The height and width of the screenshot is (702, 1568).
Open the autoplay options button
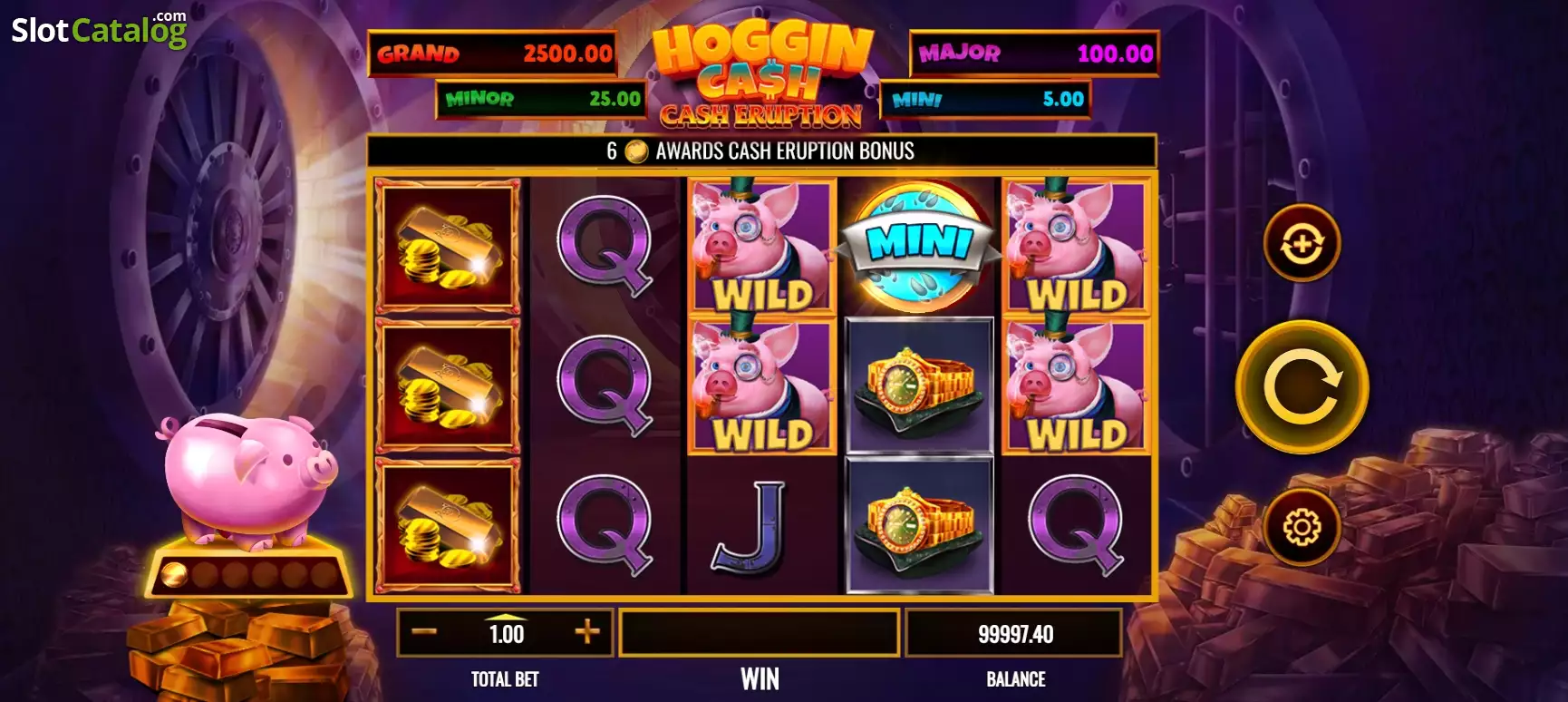[1302, 243]
